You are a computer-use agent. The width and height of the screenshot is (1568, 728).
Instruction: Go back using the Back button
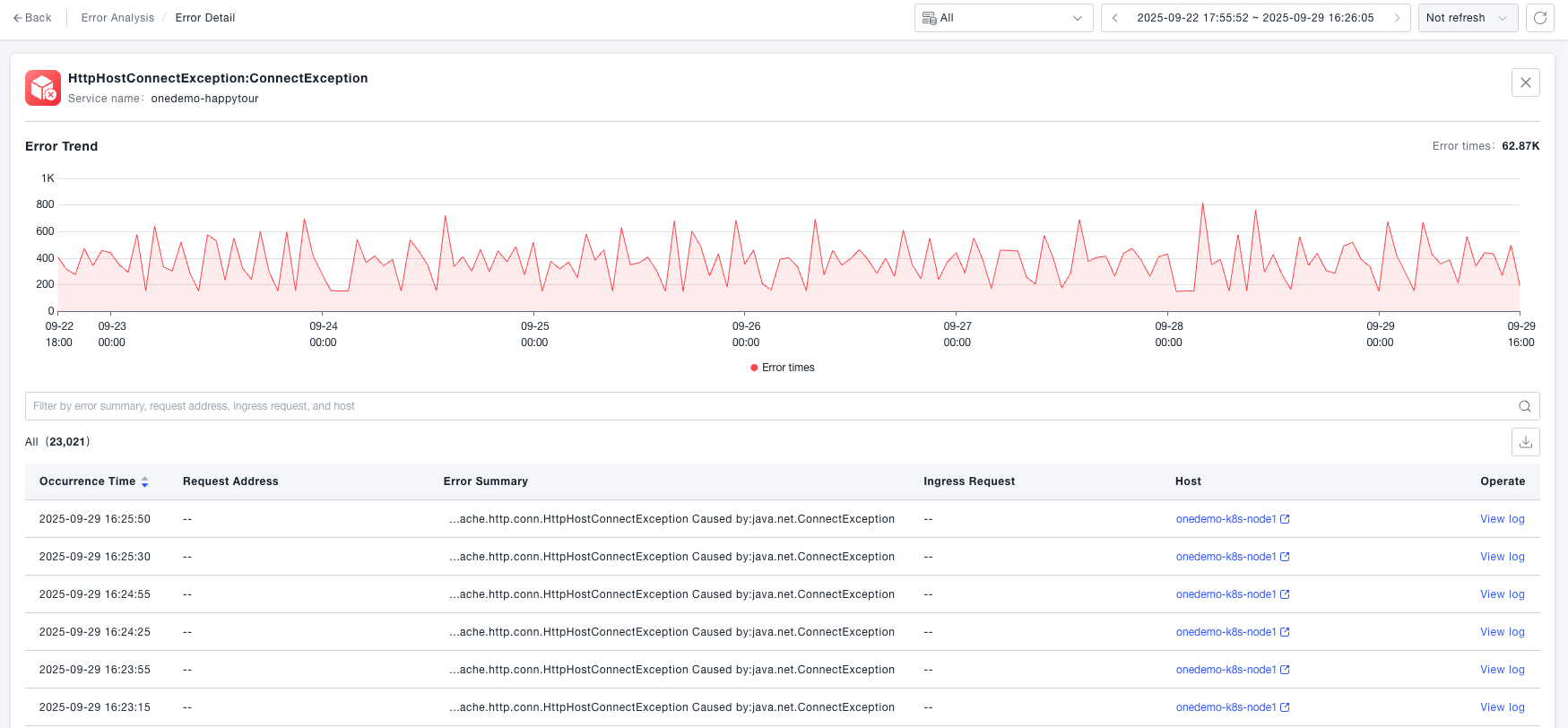point(32,18)
